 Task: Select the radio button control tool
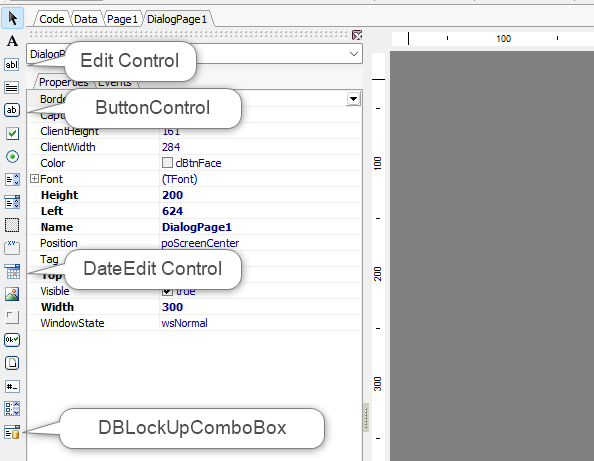12,156
